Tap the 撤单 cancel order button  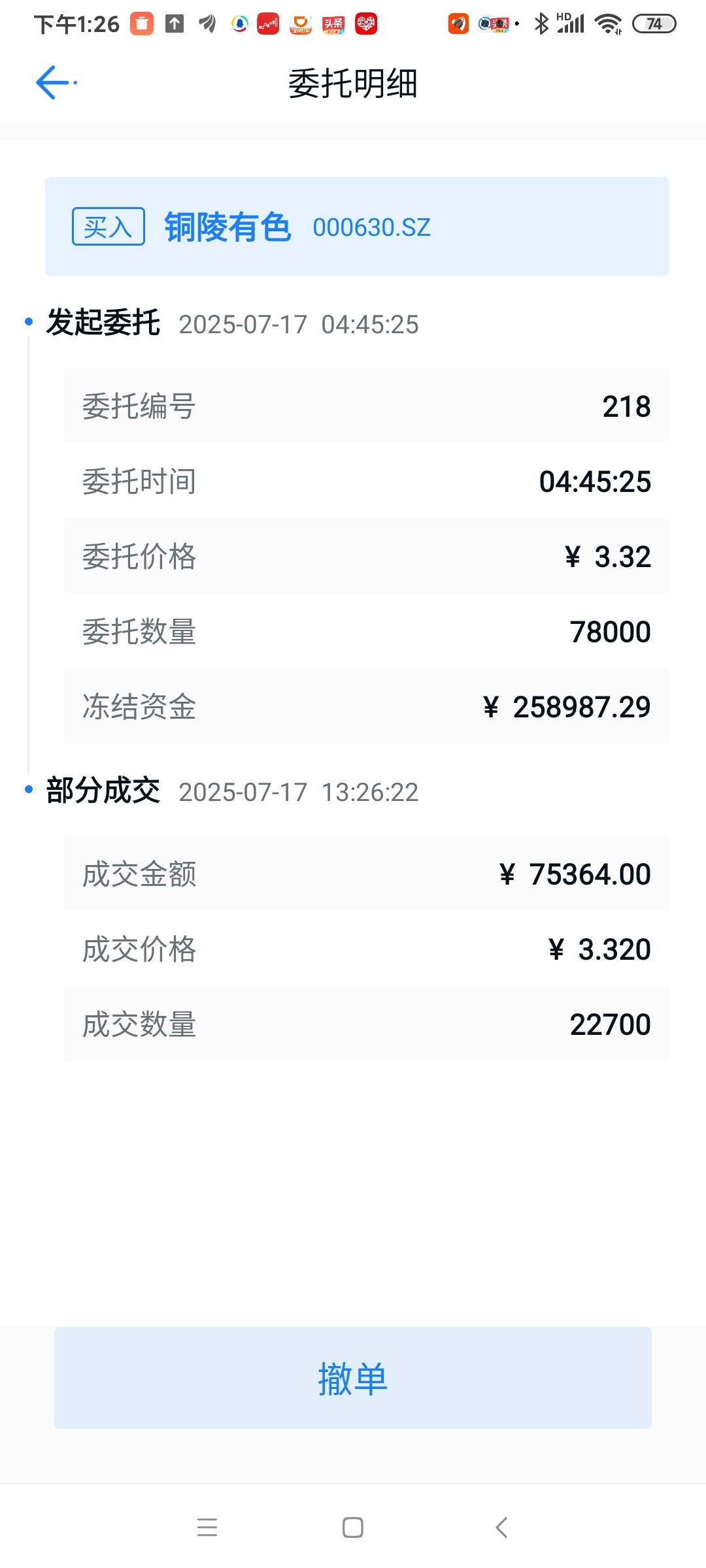click(353, 1378)
